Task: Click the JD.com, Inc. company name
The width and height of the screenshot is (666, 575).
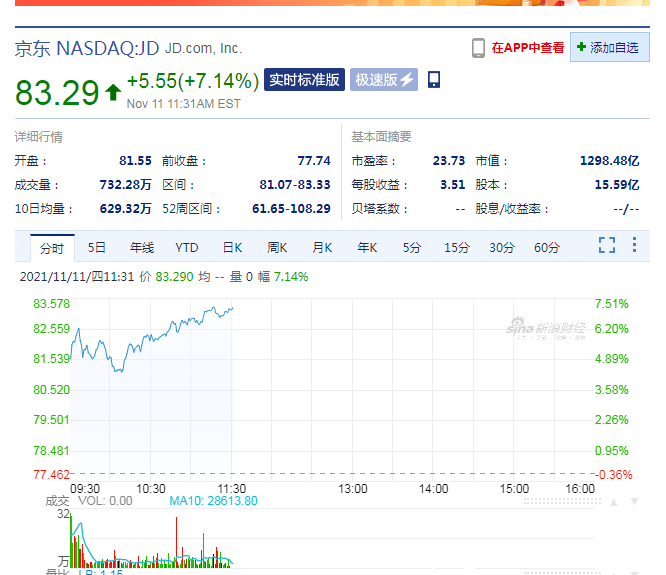Action: click(203, 49)
